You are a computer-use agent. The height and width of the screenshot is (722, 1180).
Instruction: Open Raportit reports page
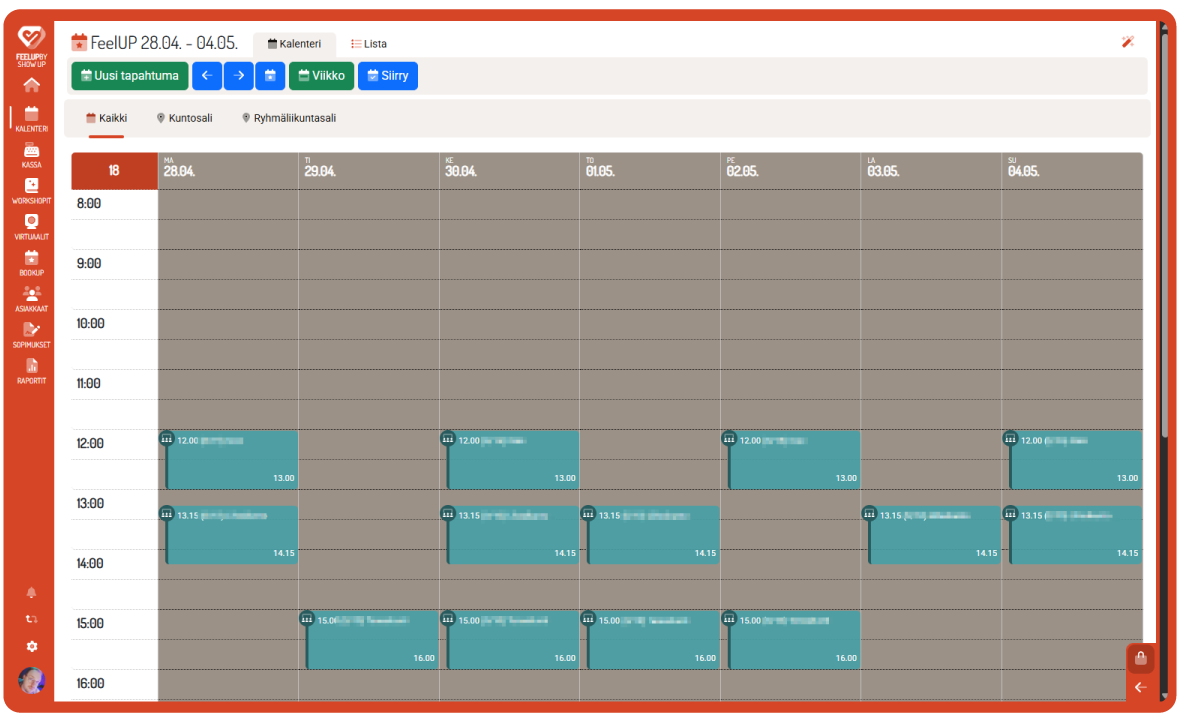pyautogui.click(x=31, y=371)
